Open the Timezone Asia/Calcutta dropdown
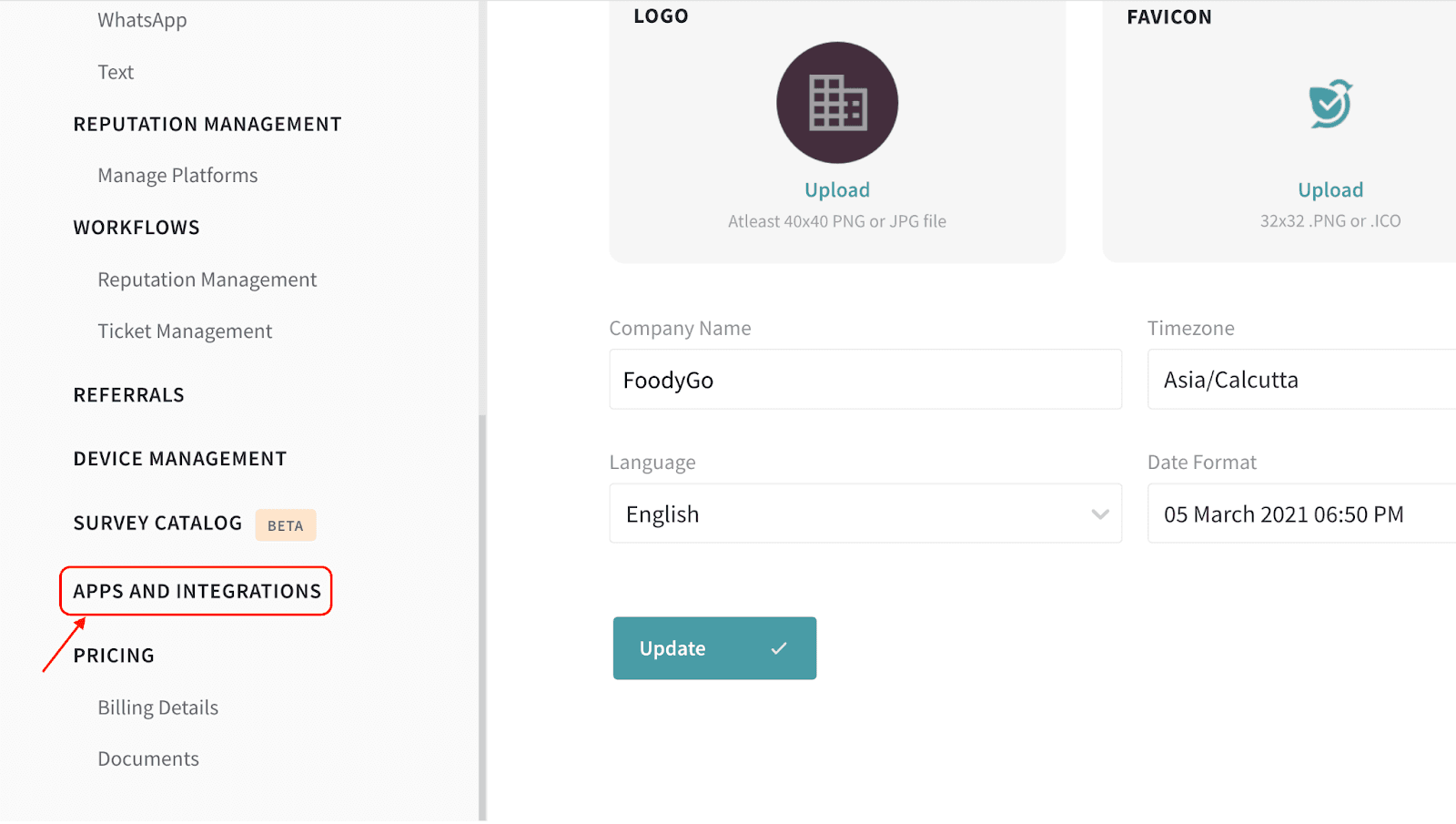 1301,380
